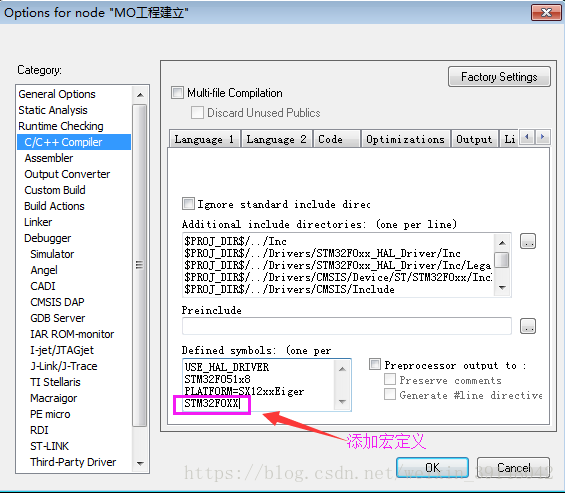The width and height of the screenshot is (565, 493).
Task: Check Preprocessor output to file option
Action: [x=375, y=364]
